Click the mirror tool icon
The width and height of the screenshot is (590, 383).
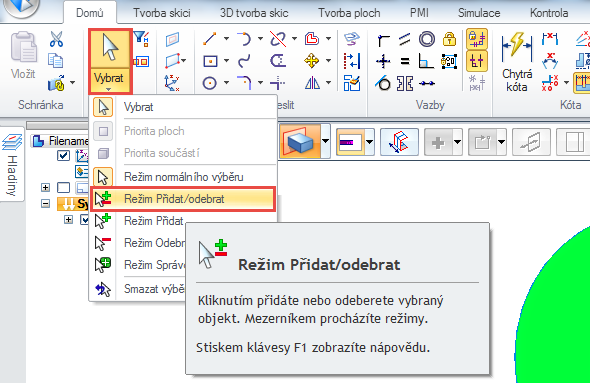[x=312, y=83]
